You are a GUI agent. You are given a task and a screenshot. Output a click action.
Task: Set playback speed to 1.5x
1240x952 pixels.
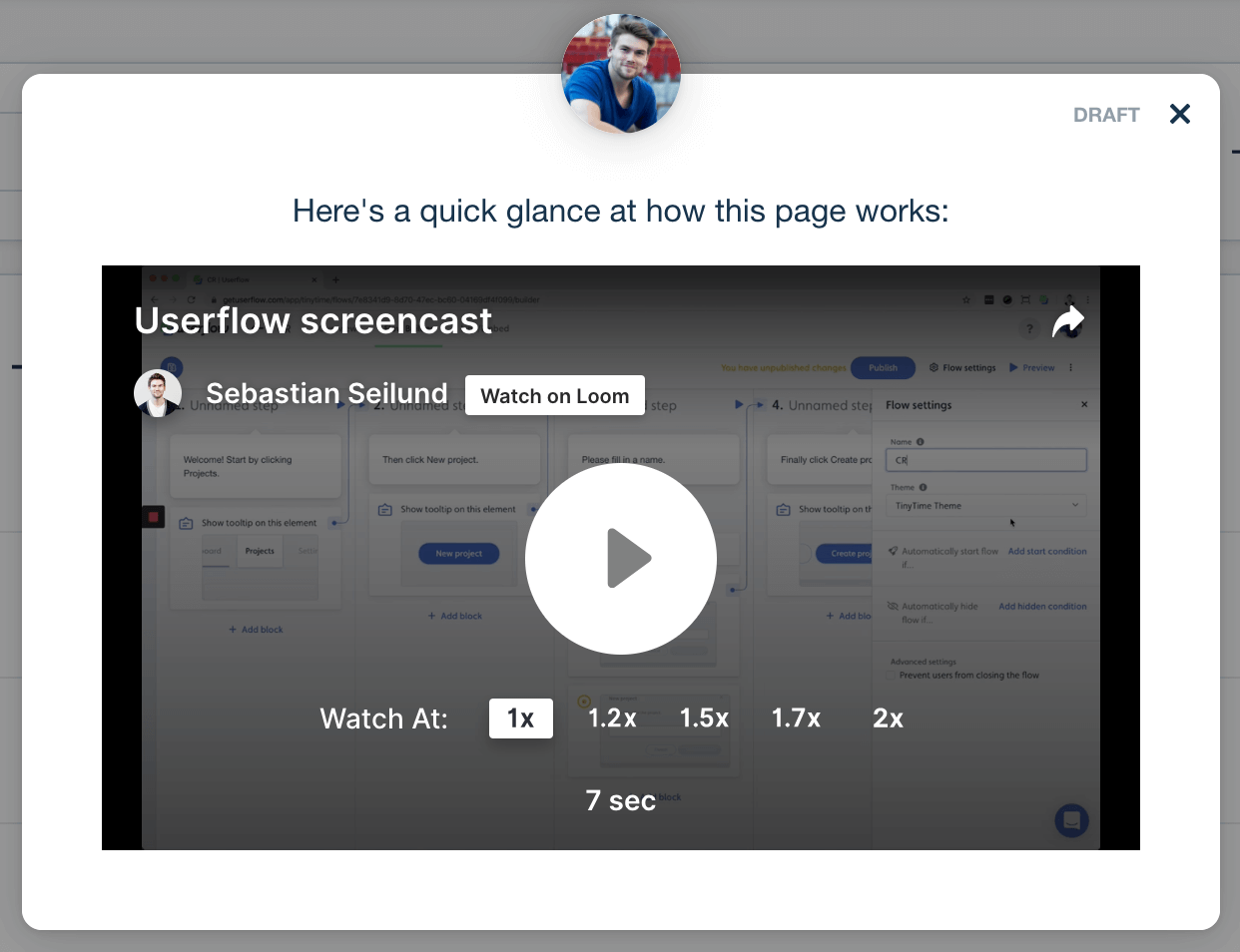point(704,718)
